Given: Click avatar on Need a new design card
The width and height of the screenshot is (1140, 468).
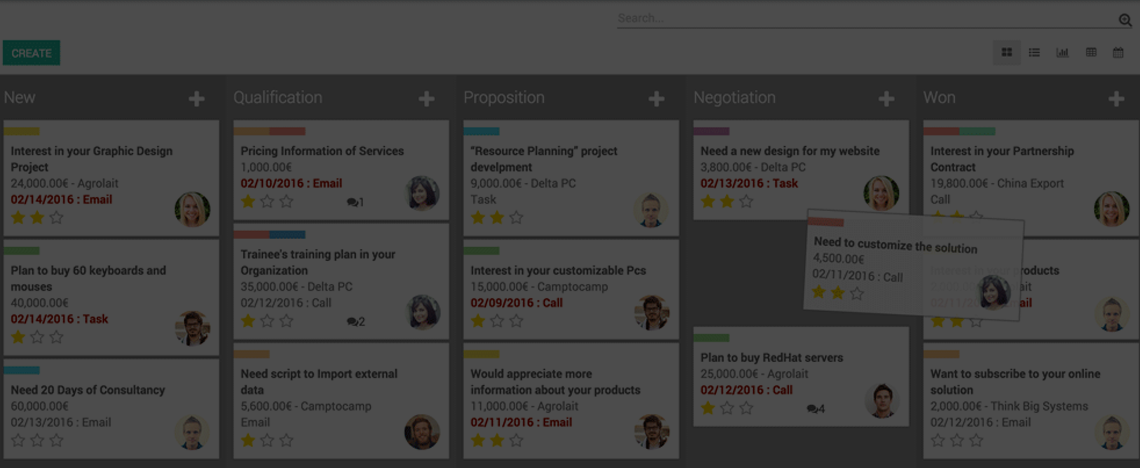Looking at the screenshot, I should (881, 193).
